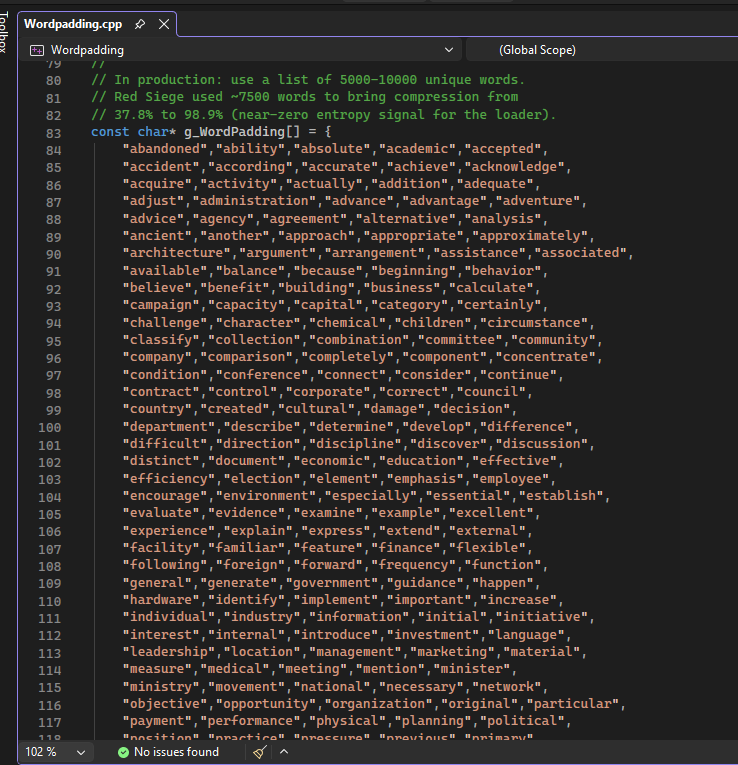The height and width of the screenshot is (765, 738).
Task: Click the "In production" comment on line 80
Action: pos(308,80)
